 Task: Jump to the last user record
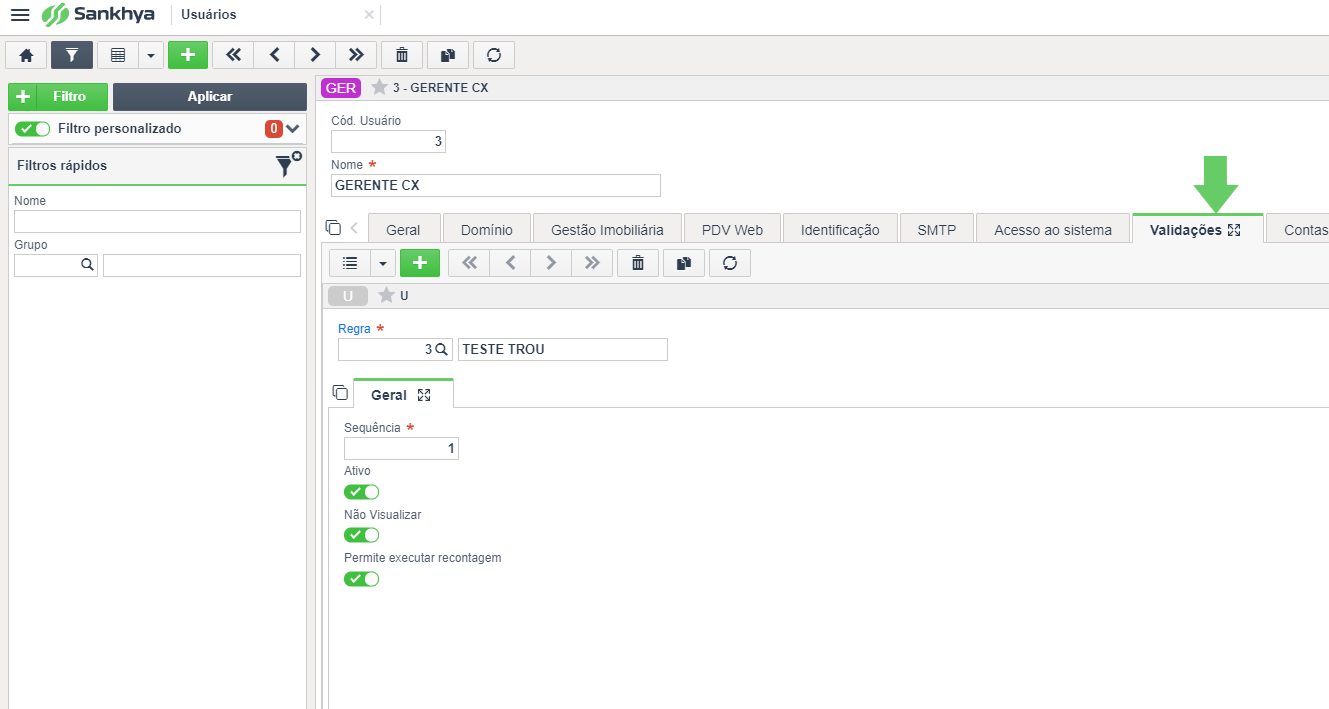(x=356, y=55)
